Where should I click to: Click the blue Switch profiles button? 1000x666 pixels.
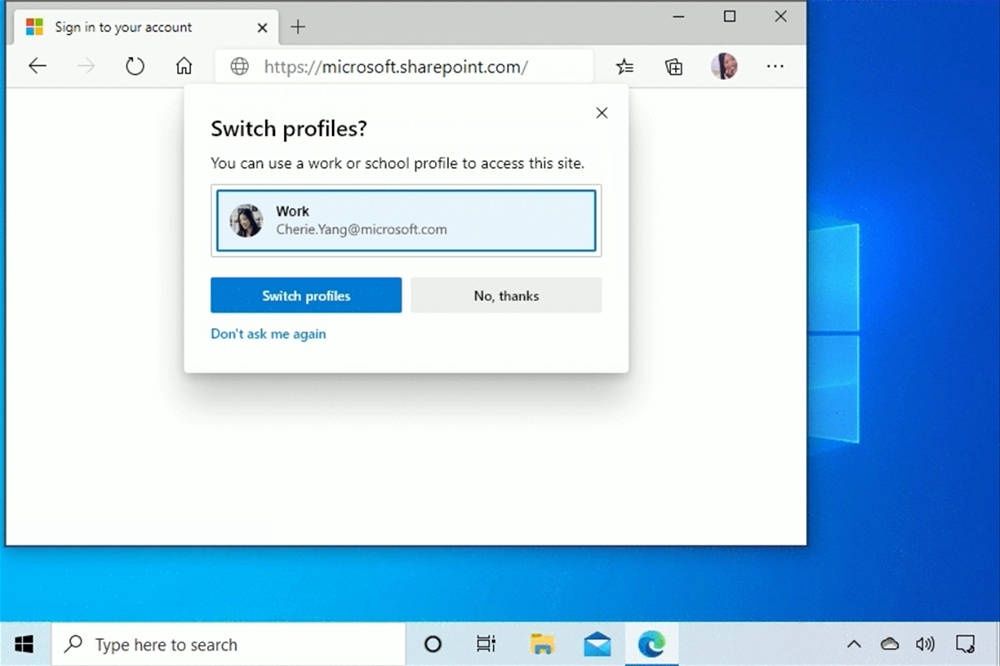(x=306, y=295)
